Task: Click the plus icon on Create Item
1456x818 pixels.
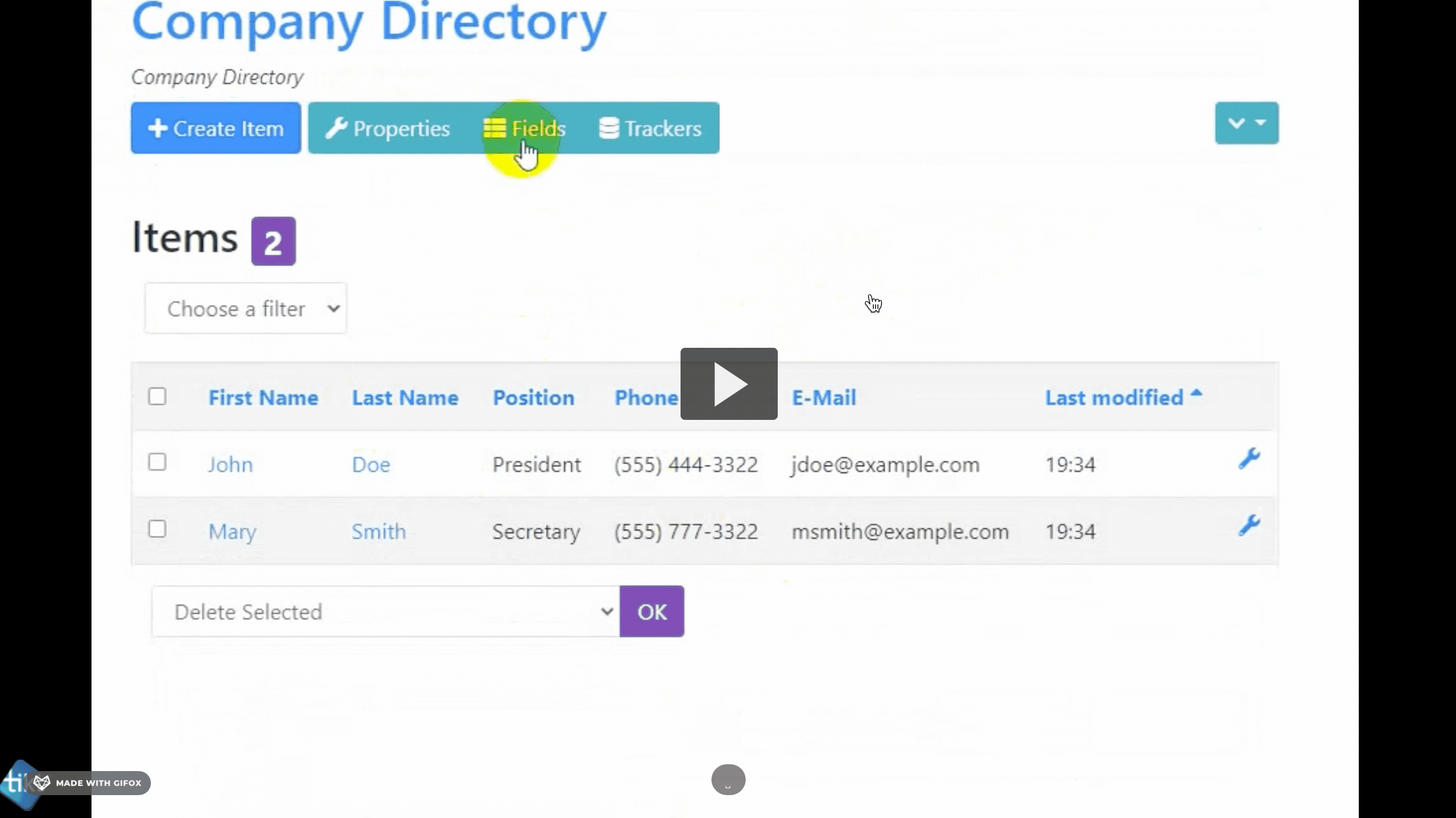Action: tap(157, 128)
